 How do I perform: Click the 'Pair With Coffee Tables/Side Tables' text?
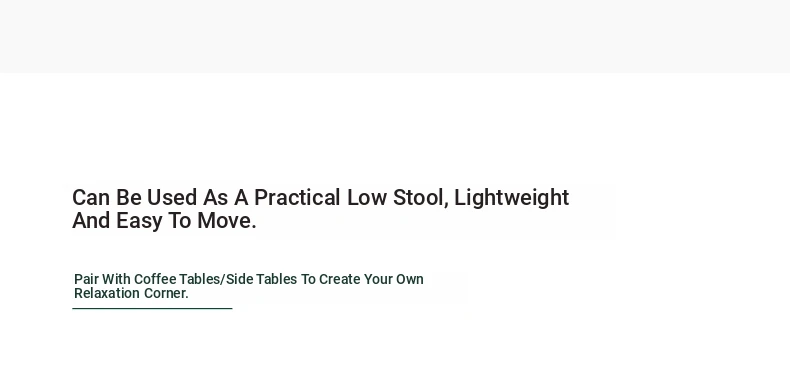[x=186, y=279]
